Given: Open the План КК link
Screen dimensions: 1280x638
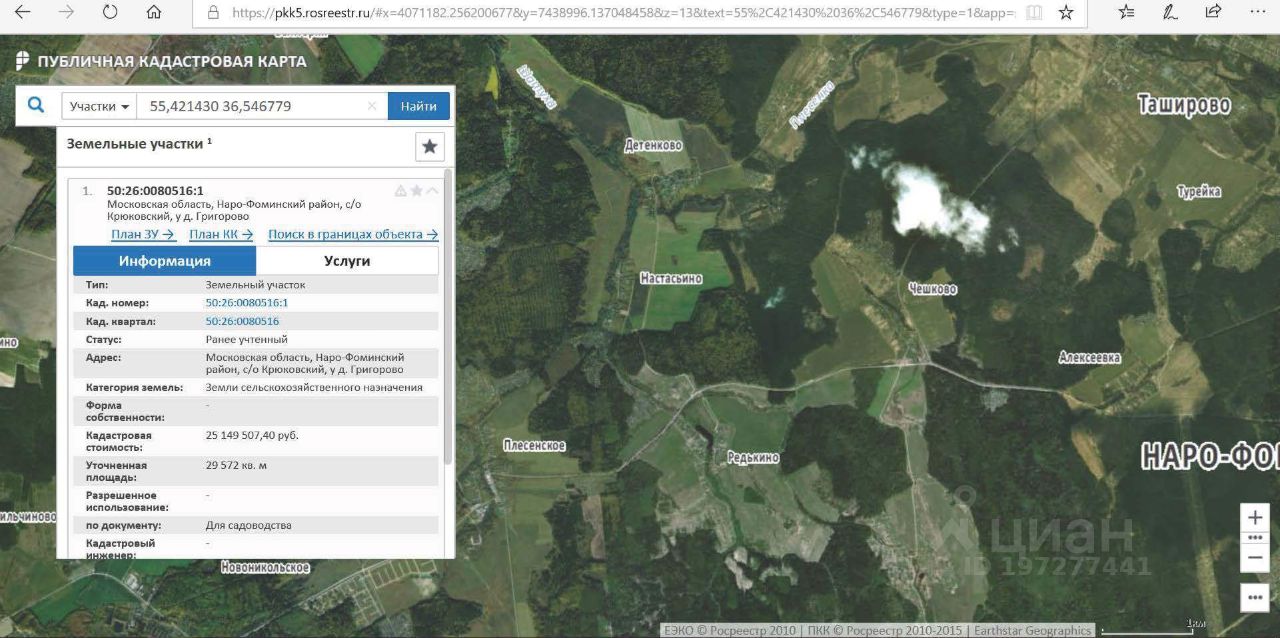Looking at the screenshot, I should click(x=221, y=235).
